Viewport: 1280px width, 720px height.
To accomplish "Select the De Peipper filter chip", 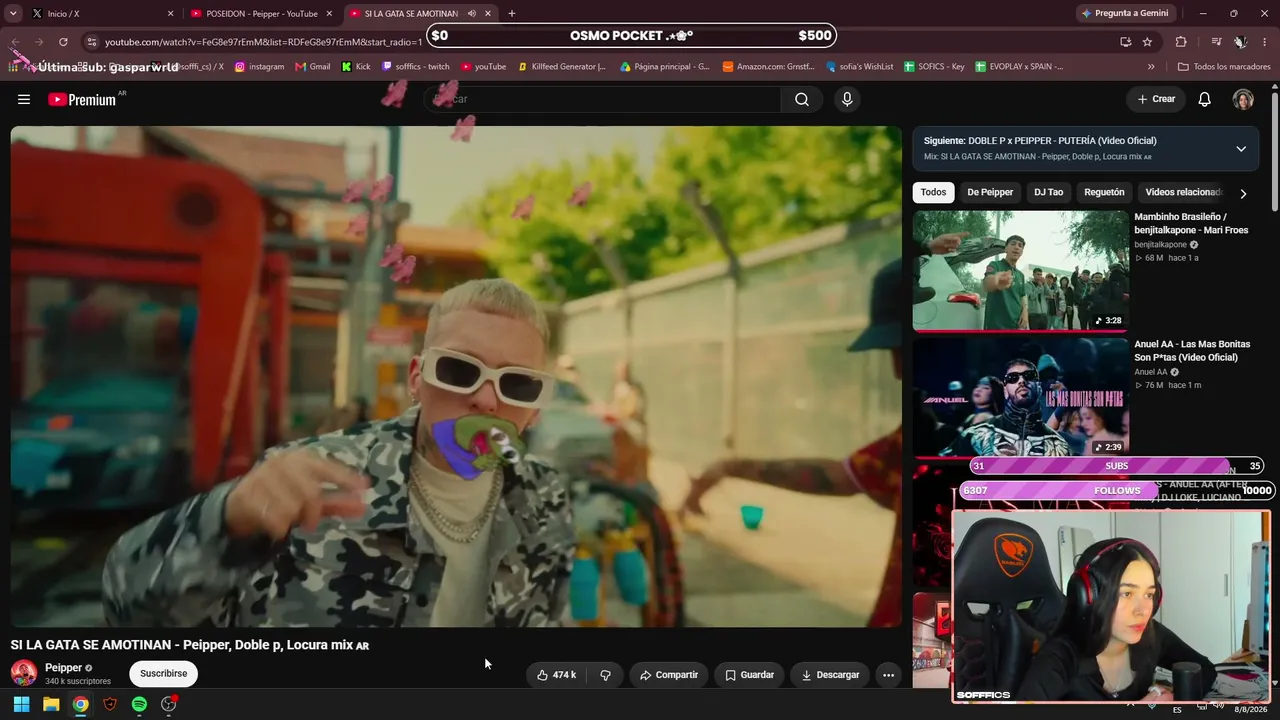I will 990,192.
